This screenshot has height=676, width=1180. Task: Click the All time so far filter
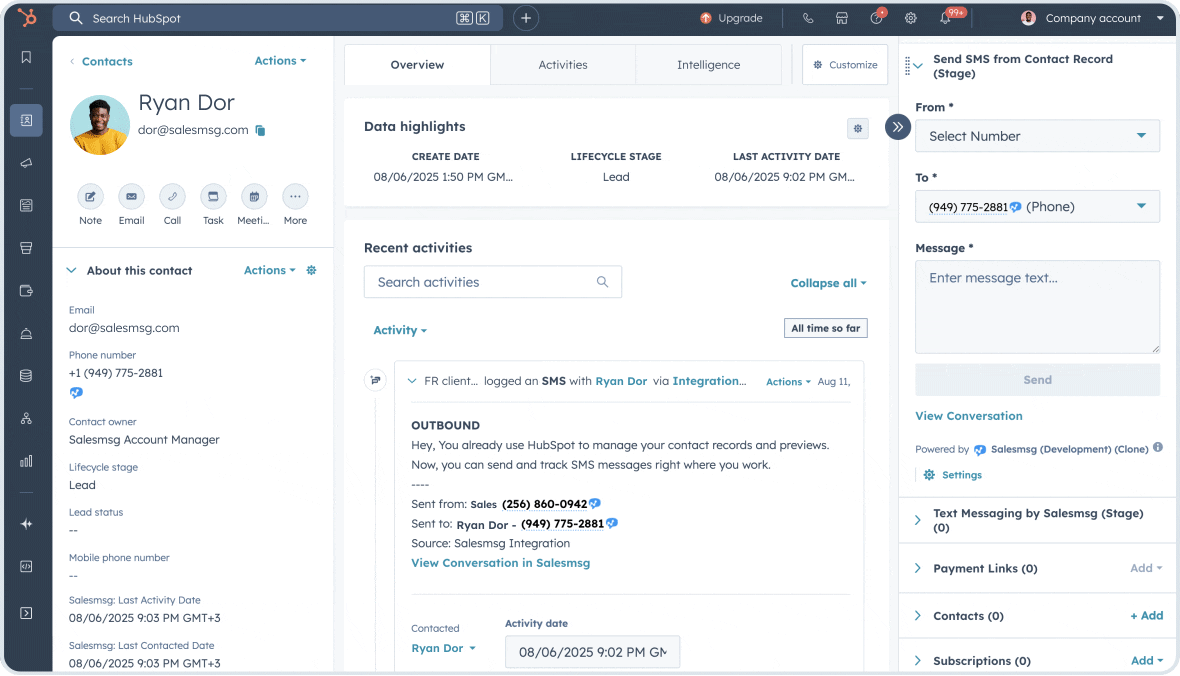[826, 328]
